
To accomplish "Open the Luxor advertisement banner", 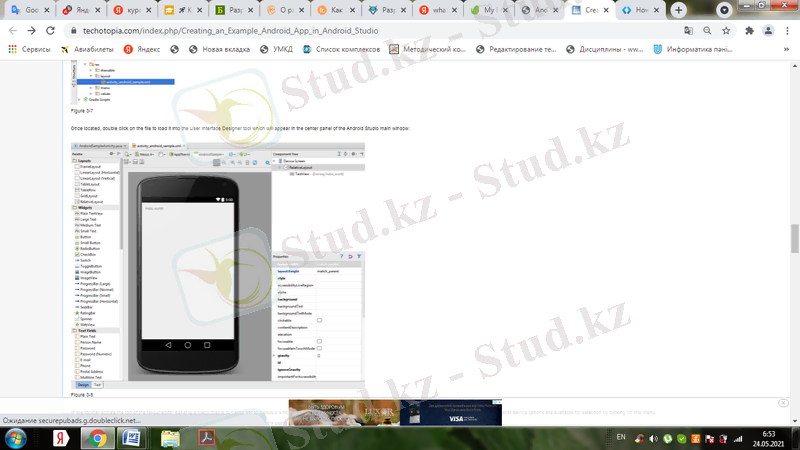I will (x=344, y=412).
